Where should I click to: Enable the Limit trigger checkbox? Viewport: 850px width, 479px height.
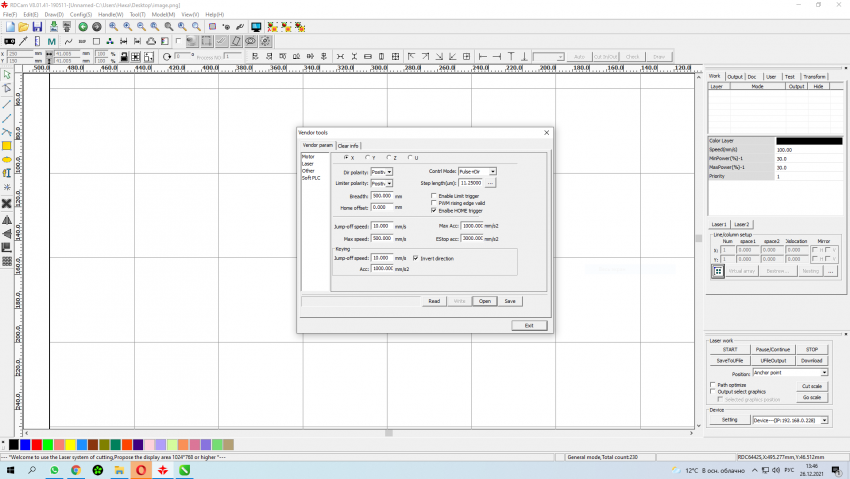(x=434, y=196)
